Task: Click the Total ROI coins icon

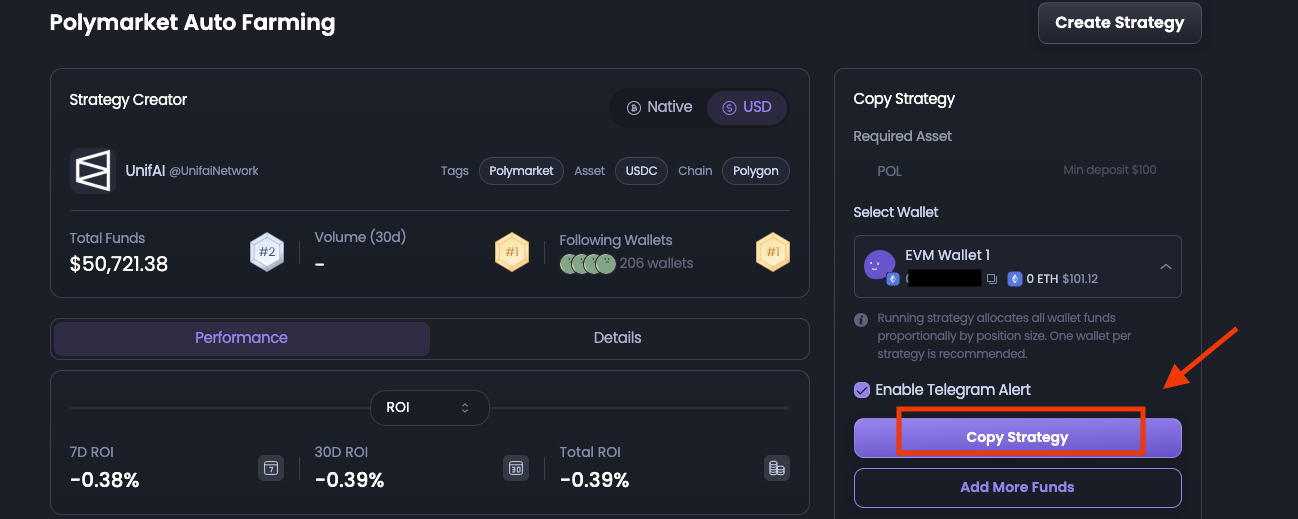Action: click(x=776, y=468)
